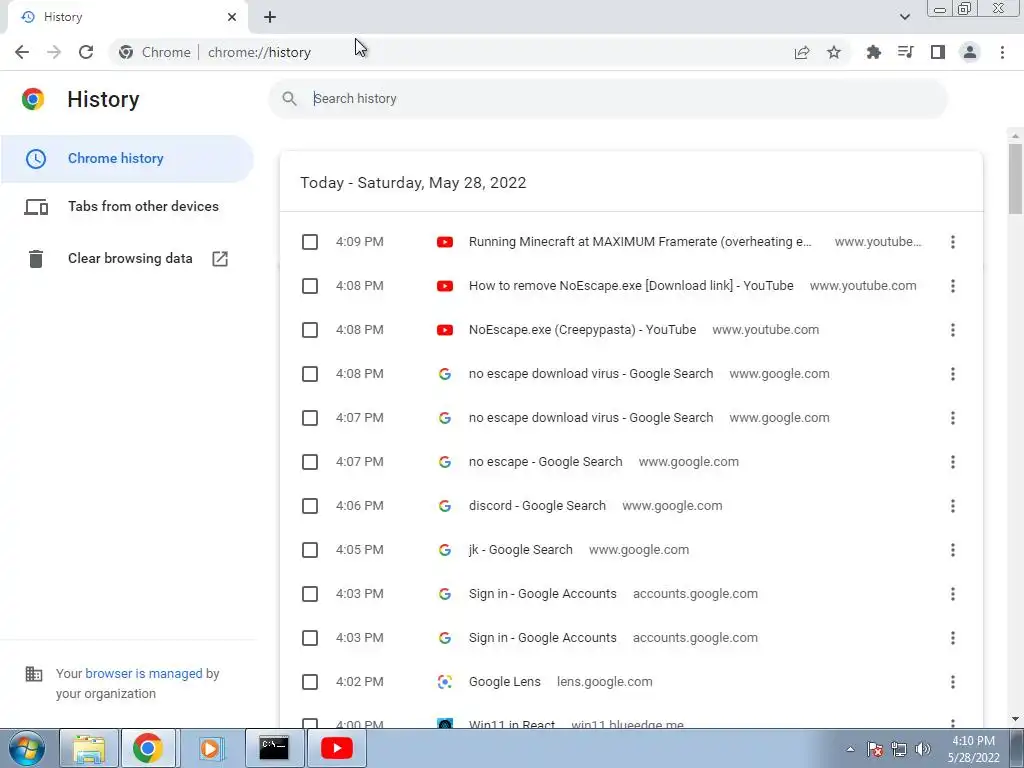Open Tabs from other devices

[127, 206]
